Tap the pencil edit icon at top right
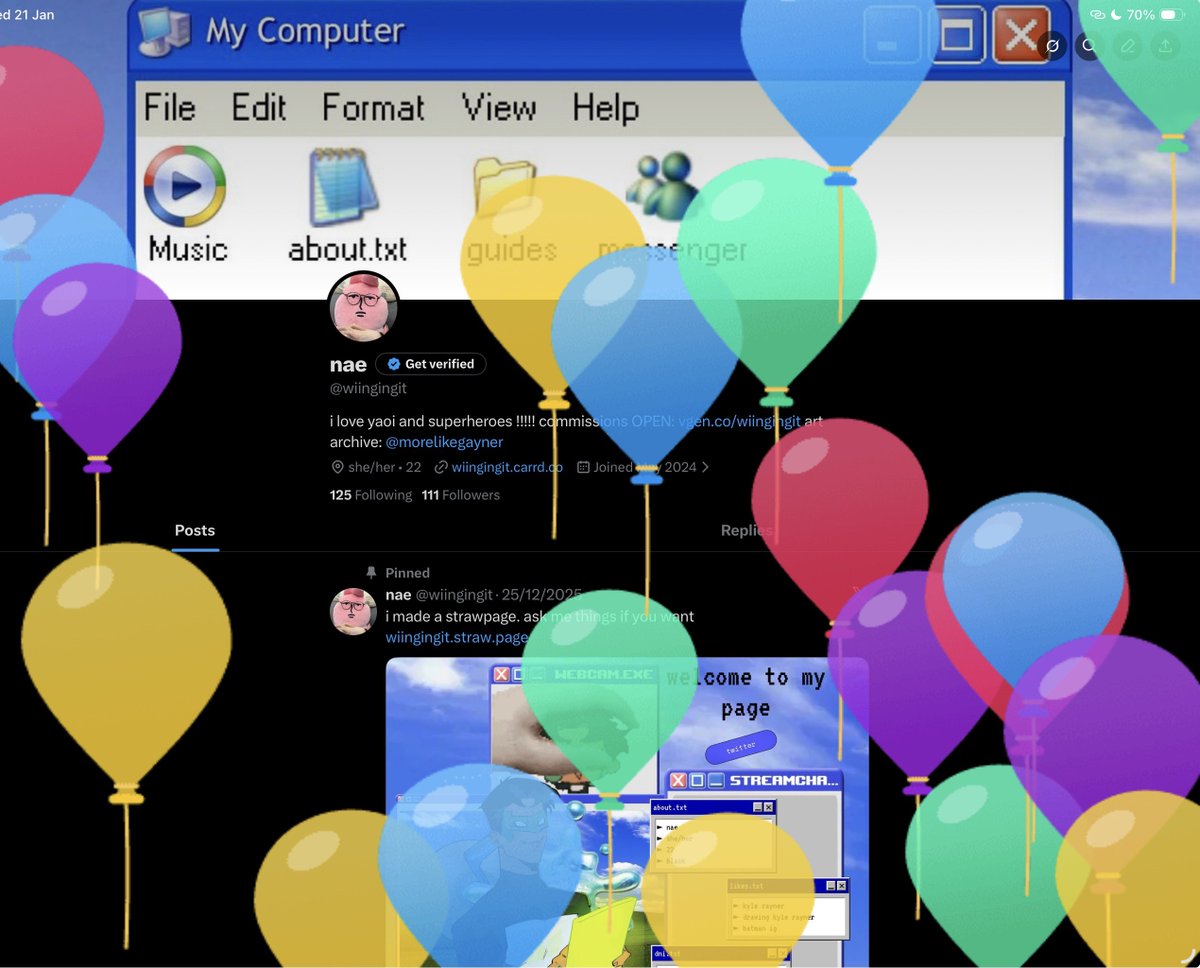Image resolution: width=1200 pixels, height=968 pixels. [x=1128, y=45]
